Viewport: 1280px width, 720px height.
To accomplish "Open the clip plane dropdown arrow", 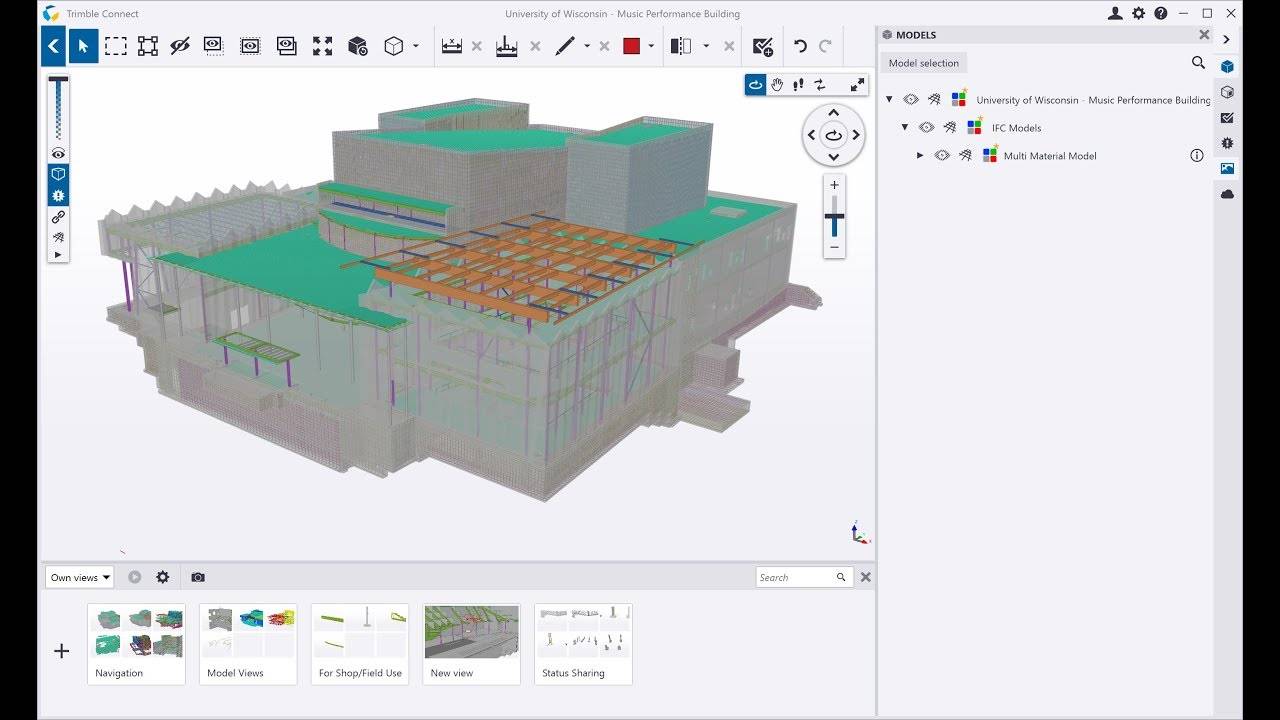I will point(706,46).
